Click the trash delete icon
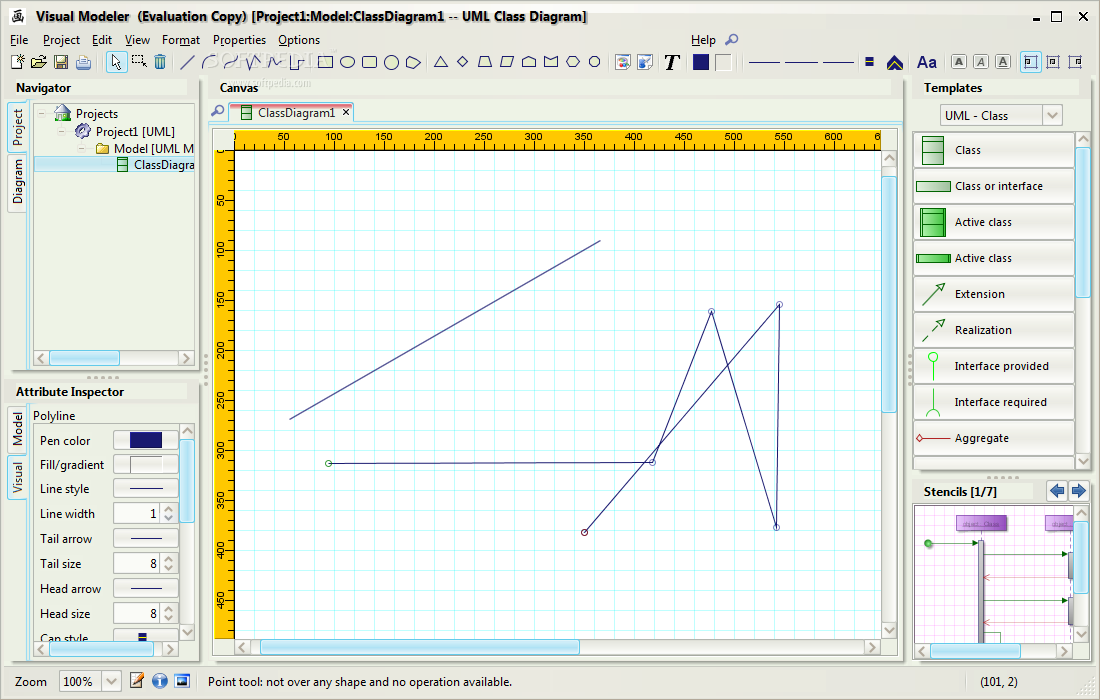This screenshot has width=1100, height=700. click(x=160, y=62)
